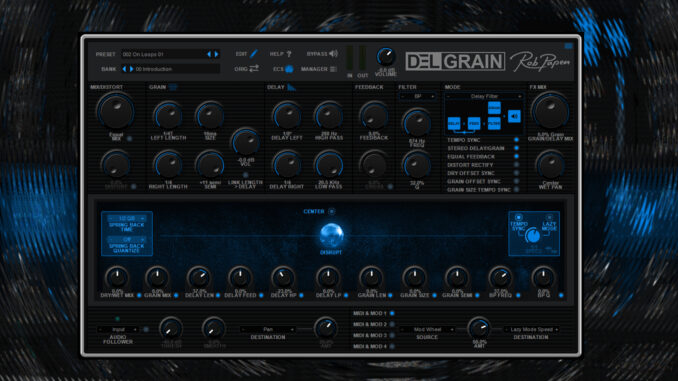Click the Grain/Delay Mix knob
The width and height of the screenshot is (678, 381).
(x=550, y=112)
